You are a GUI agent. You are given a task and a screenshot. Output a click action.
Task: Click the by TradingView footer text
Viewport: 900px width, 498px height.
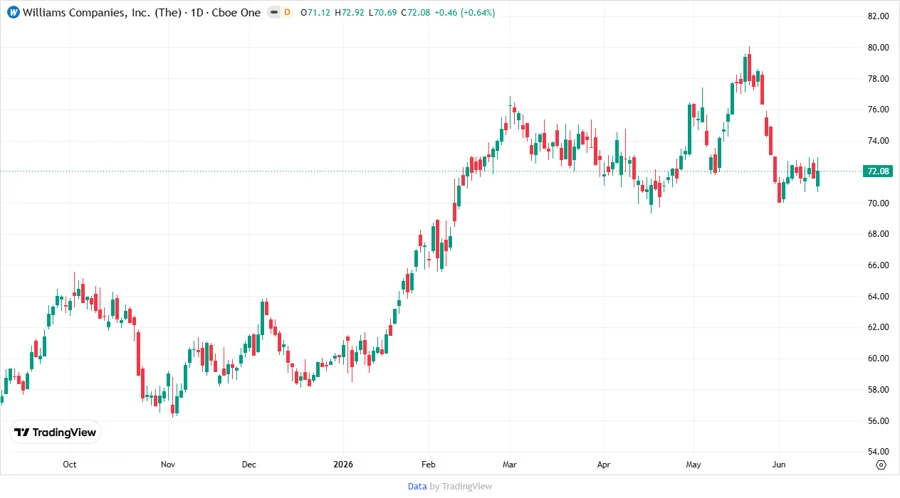(461, 486)
